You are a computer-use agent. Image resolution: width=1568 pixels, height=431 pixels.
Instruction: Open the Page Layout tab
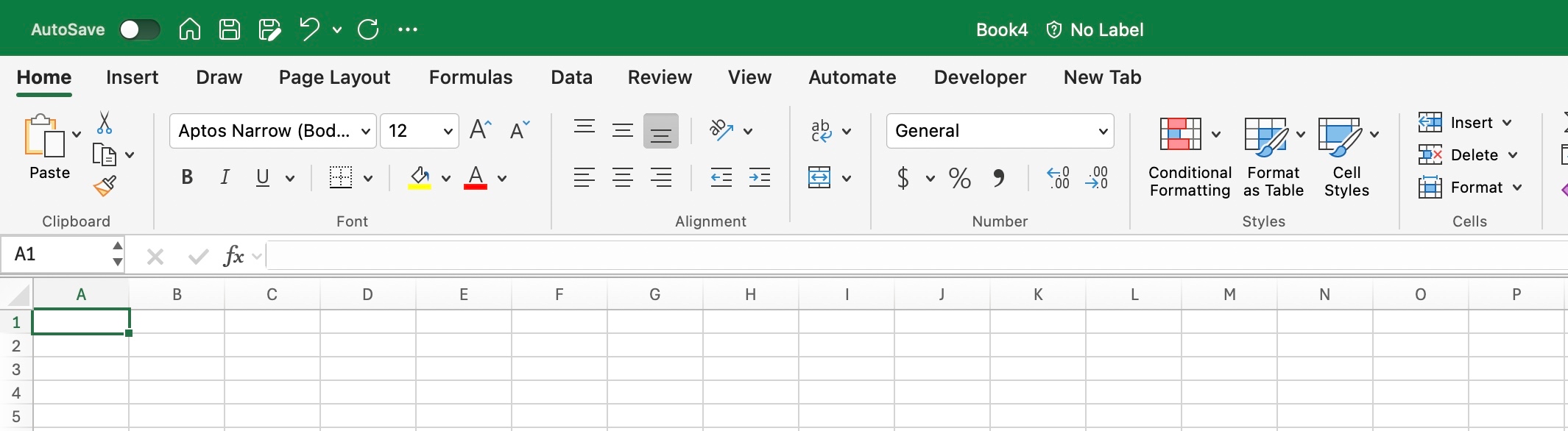[334, 77]
